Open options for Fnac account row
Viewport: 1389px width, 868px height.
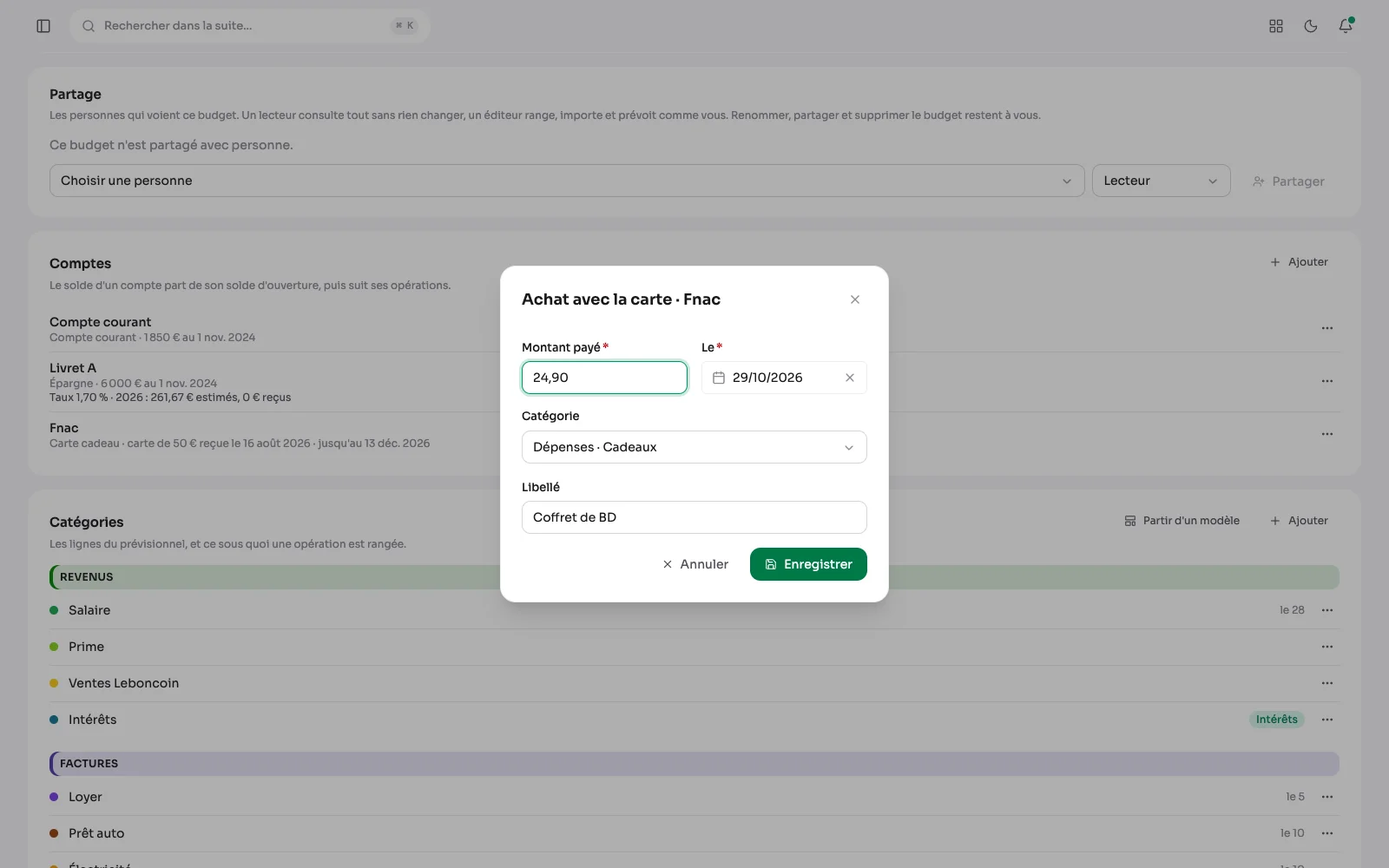click(x=1327, y=434)
